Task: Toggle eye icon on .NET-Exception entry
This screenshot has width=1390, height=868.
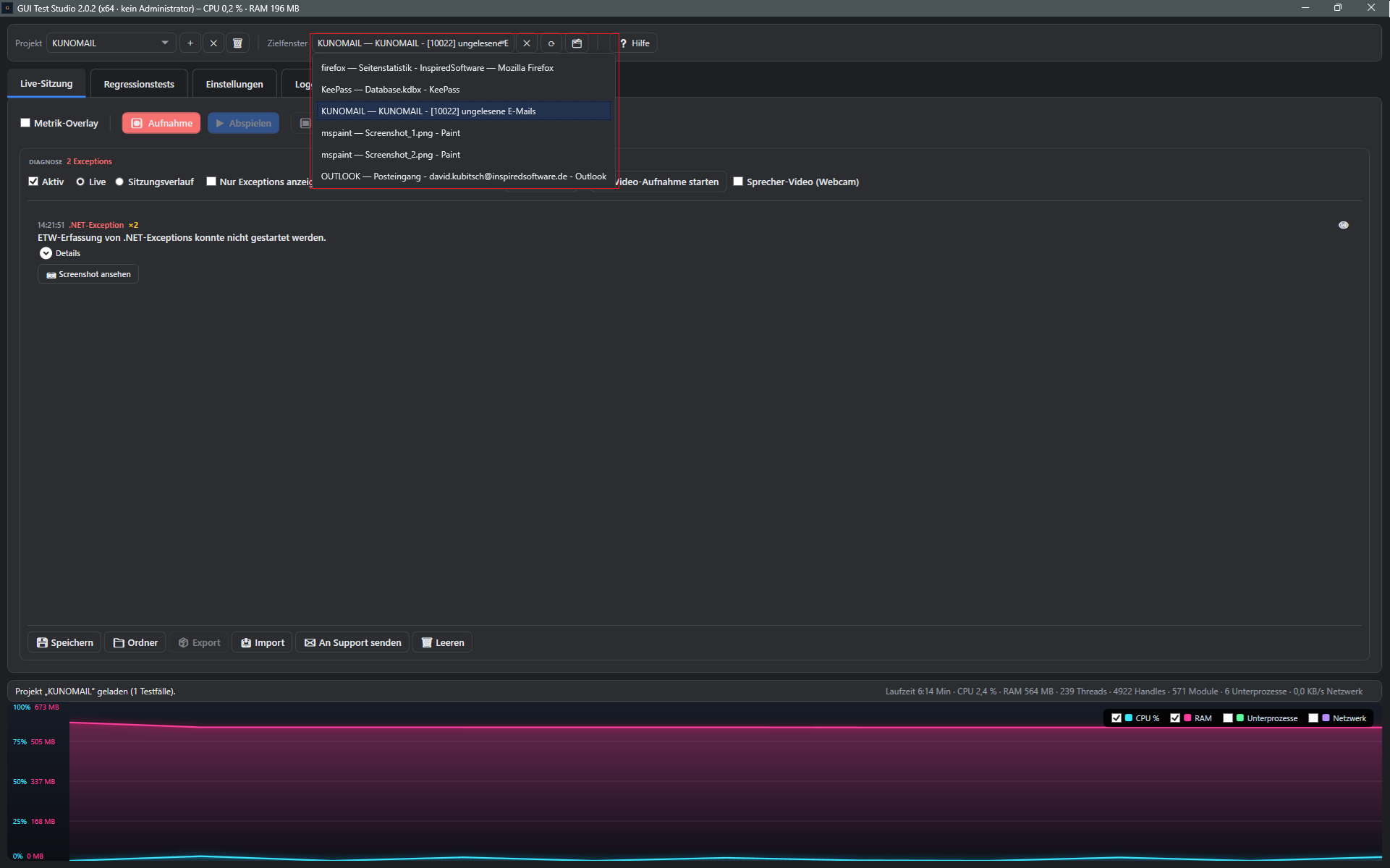Action: 1344,225
